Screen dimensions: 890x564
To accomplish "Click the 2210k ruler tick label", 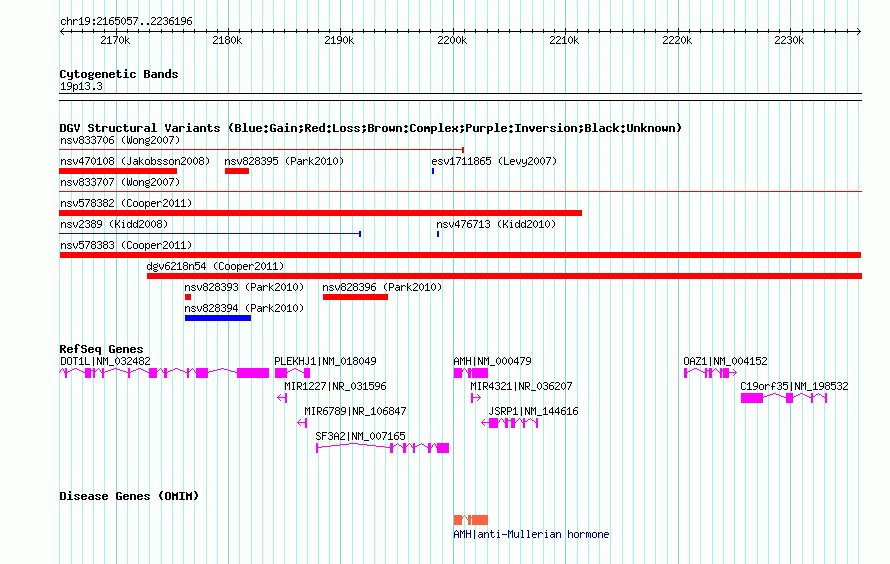I will (x=564, y=40).
